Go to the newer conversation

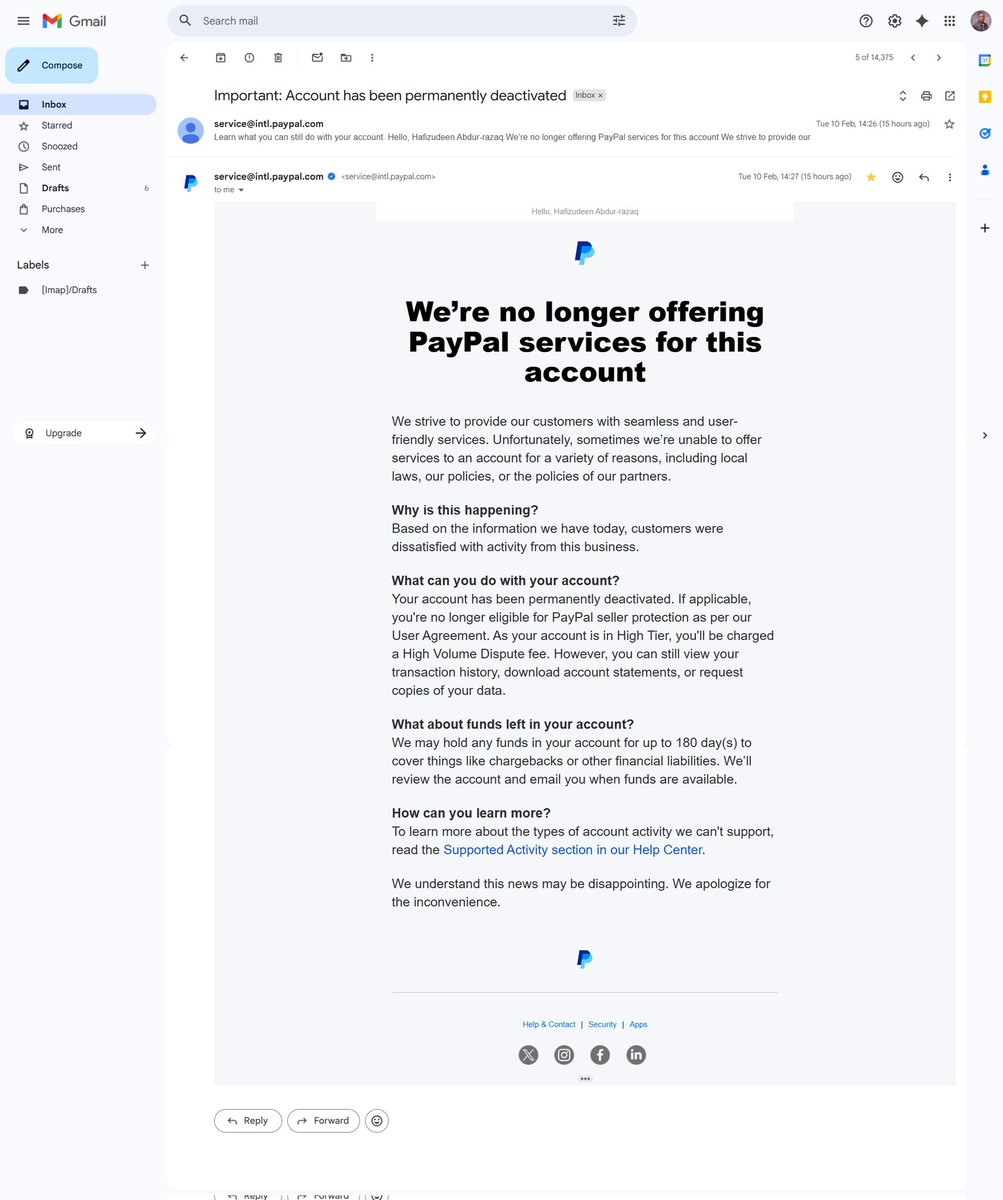[x=913, y=58]
